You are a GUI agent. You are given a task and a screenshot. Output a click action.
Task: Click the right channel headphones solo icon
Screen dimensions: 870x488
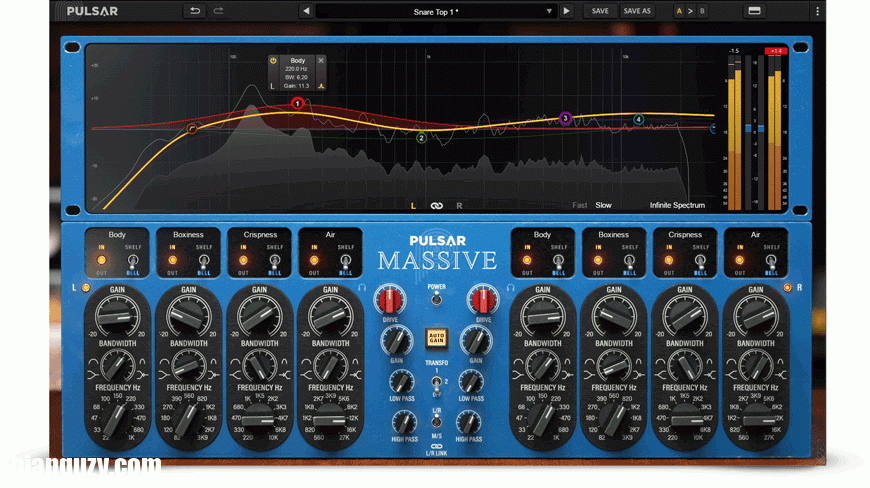coord(510,288)
